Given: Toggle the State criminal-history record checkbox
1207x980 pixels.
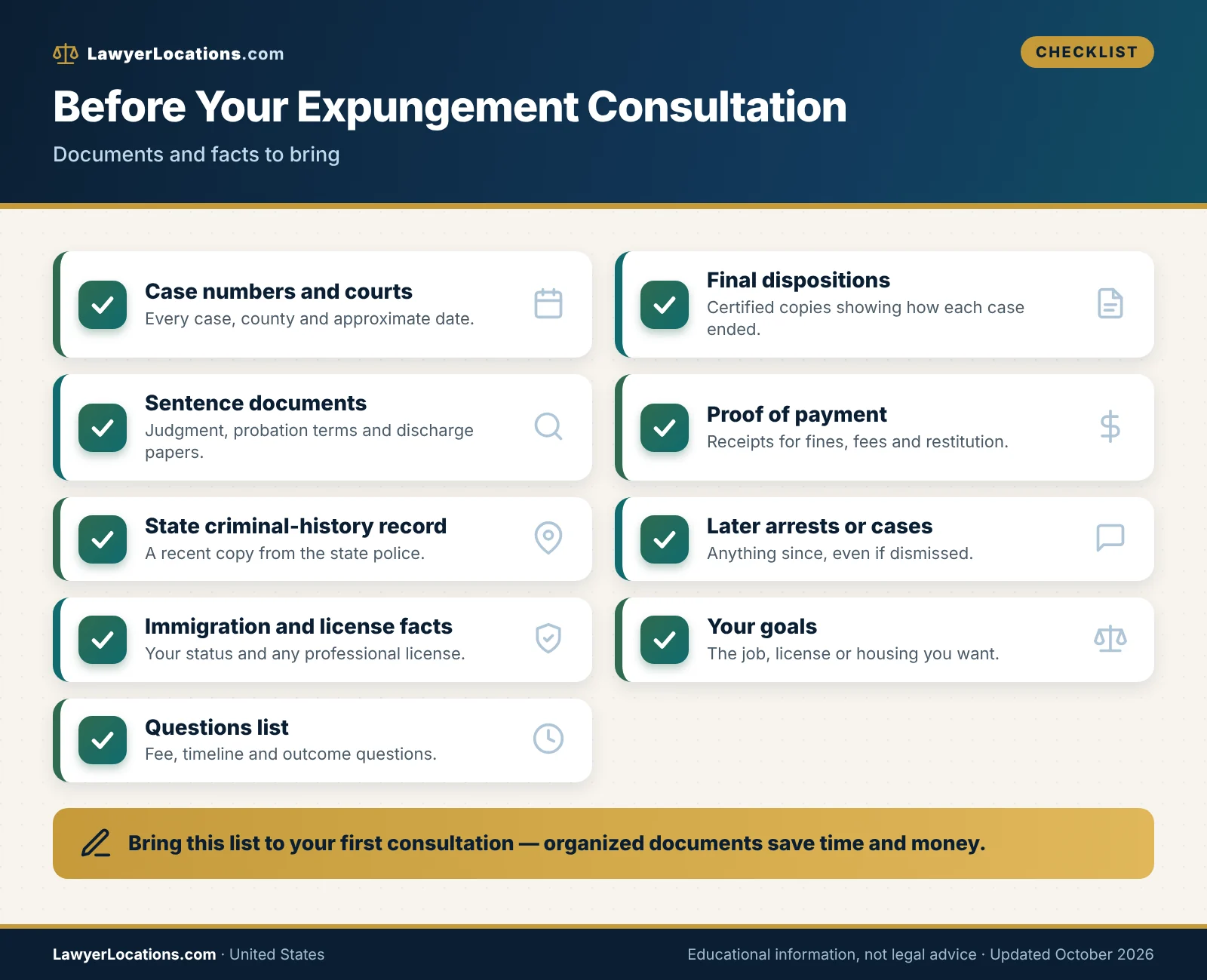Looking at the screenshot, I should pyautogui.click(x=103, y=539).
